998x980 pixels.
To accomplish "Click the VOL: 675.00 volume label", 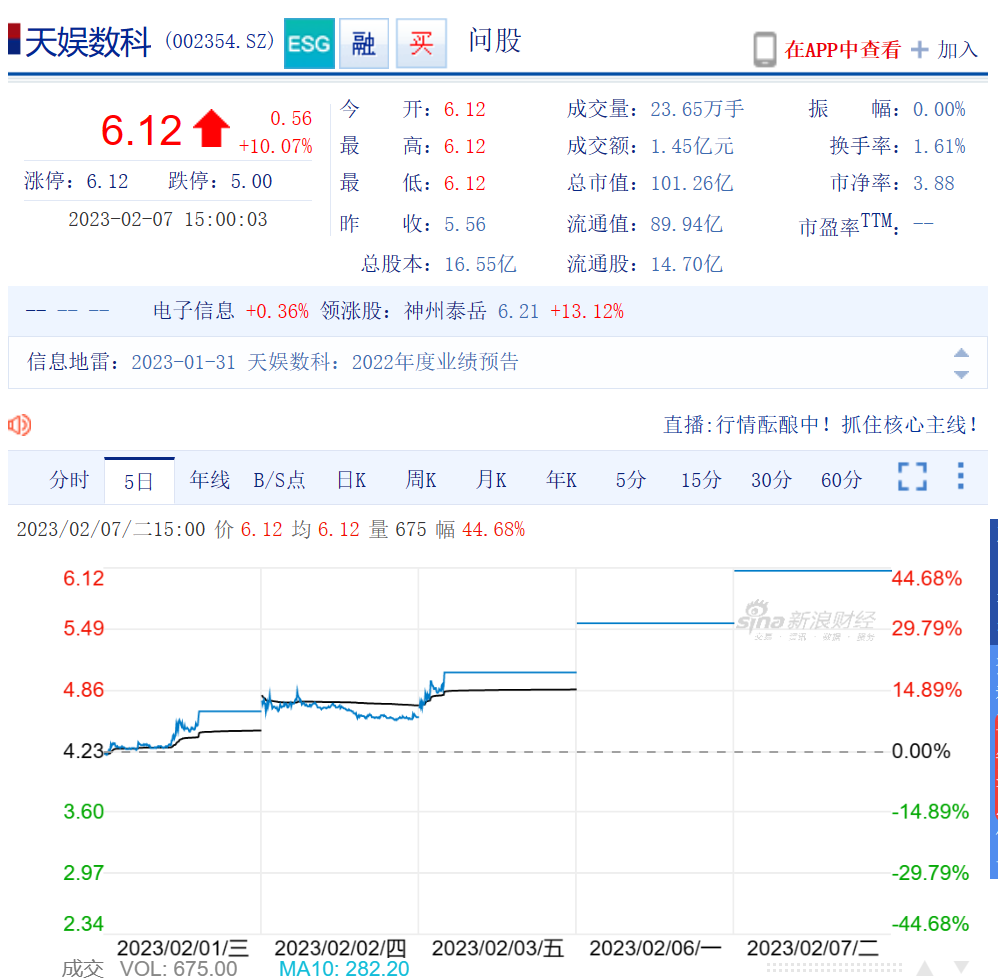I will (x=178, y=969).
